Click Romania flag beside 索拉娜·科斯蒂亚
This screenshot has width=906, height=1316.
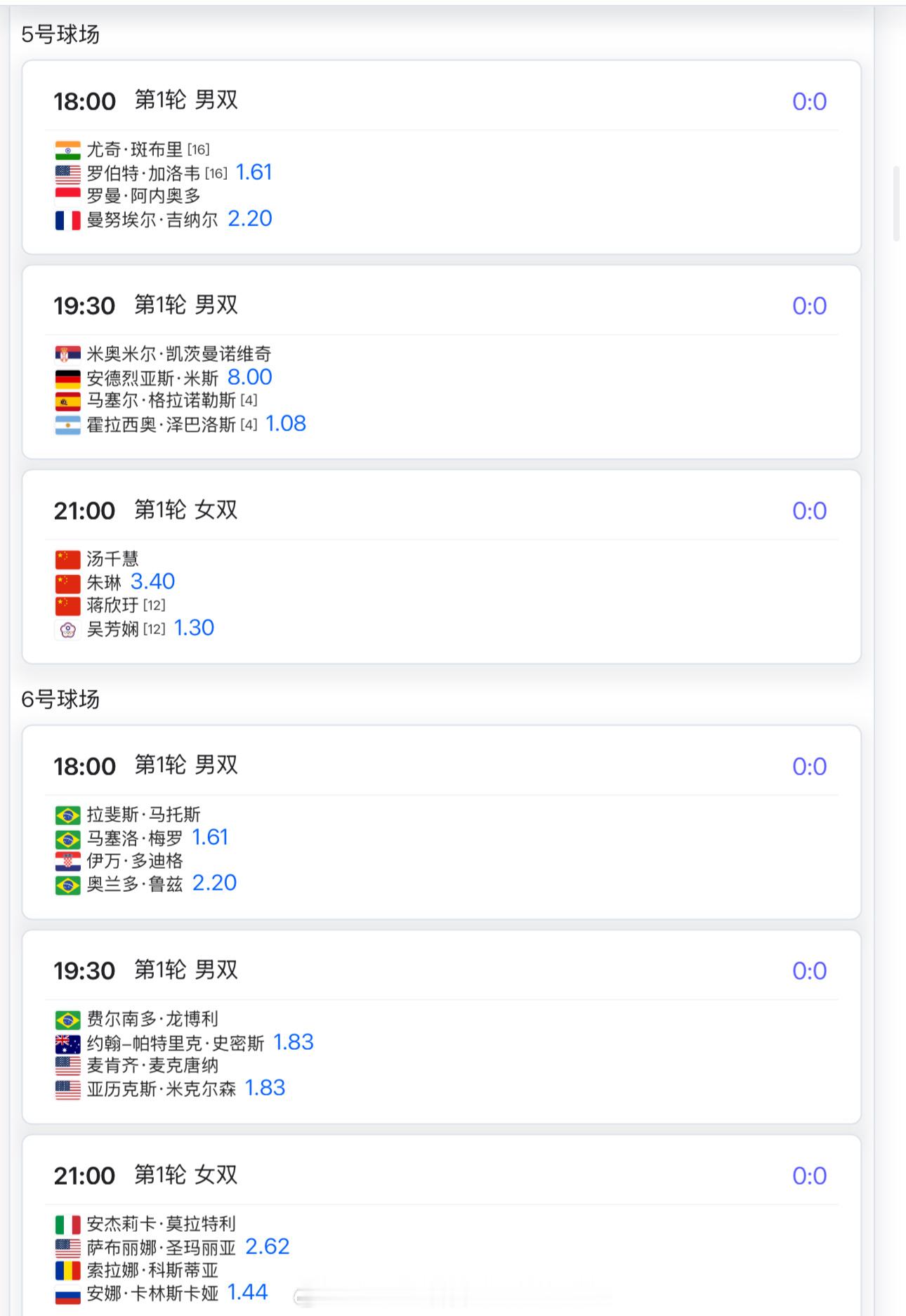pos(67,1271)
